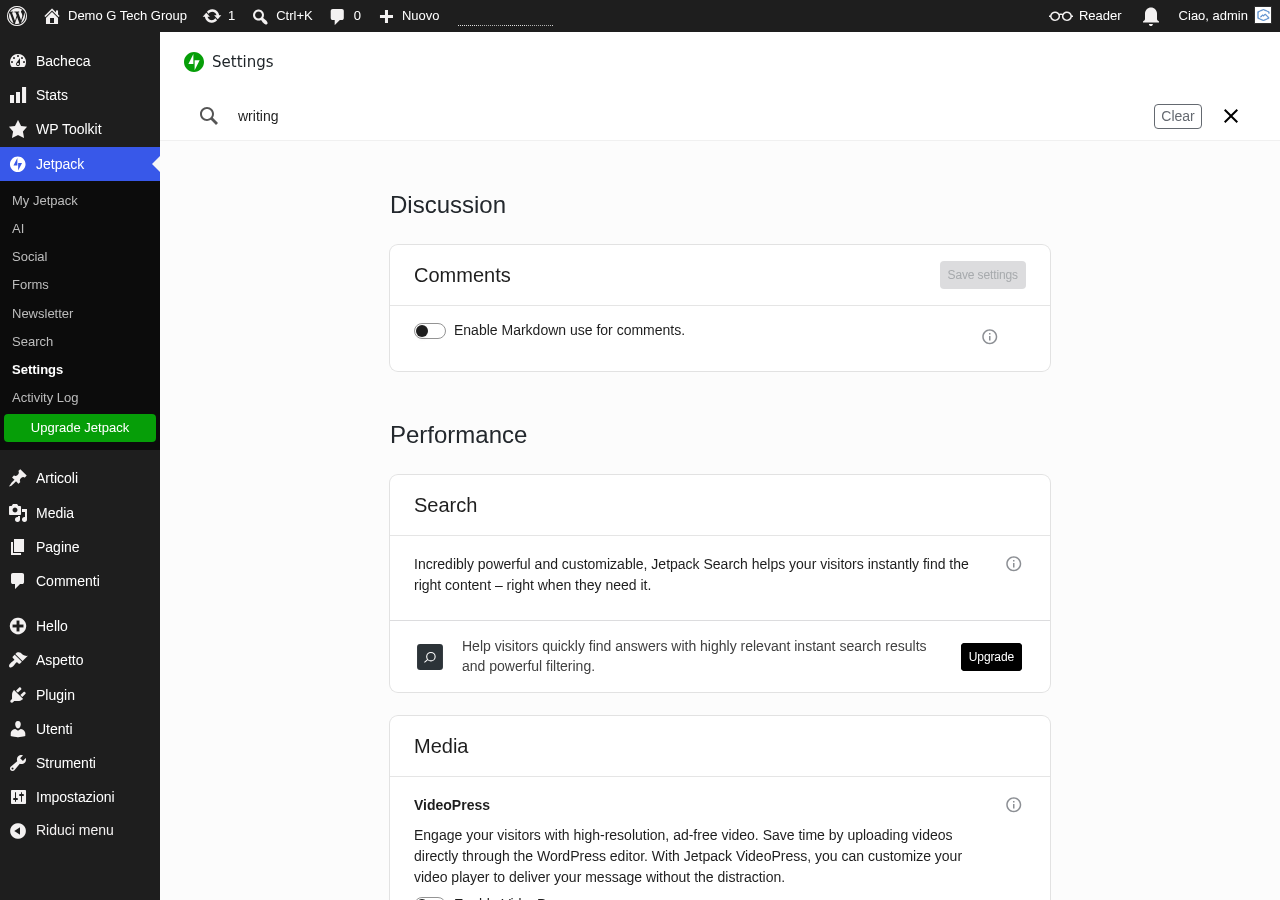Click the Performance section heading

click(458, 435)
